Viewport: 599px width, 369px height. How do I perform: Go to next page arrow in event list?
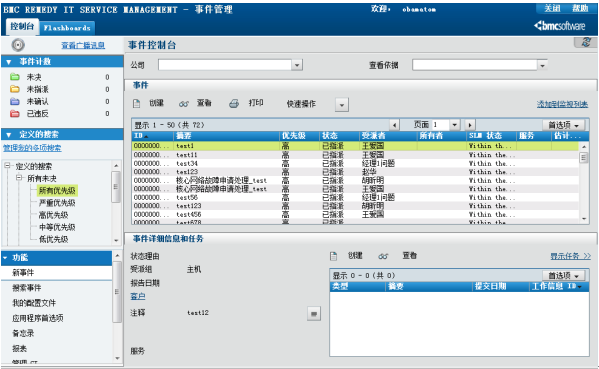[469, 125]
